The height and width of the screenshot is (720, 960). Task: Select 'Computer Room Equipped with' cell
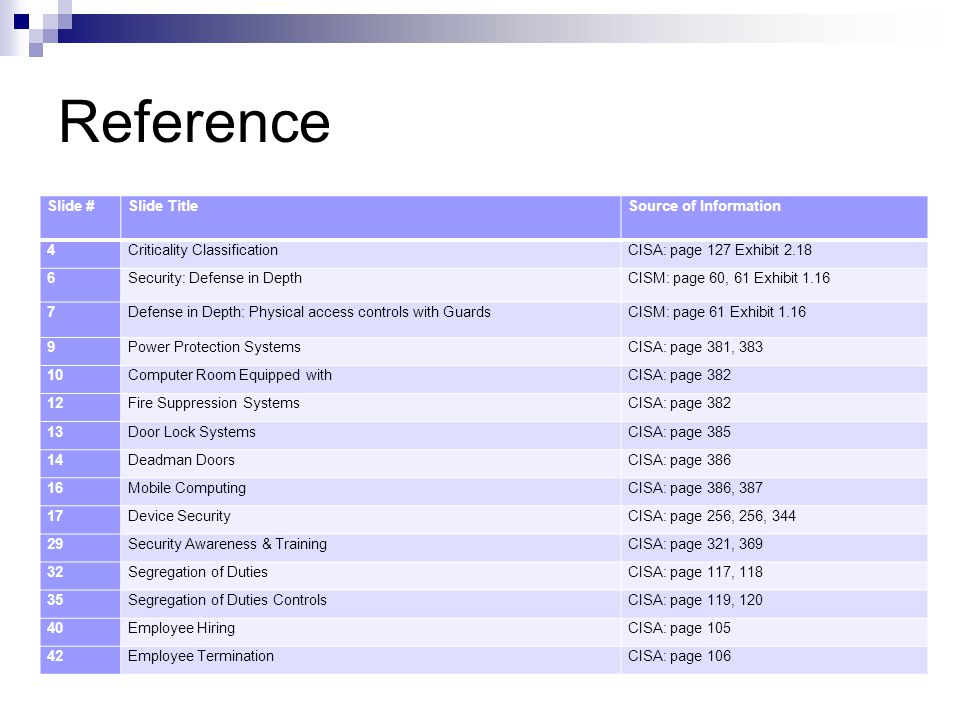point(370,379)
